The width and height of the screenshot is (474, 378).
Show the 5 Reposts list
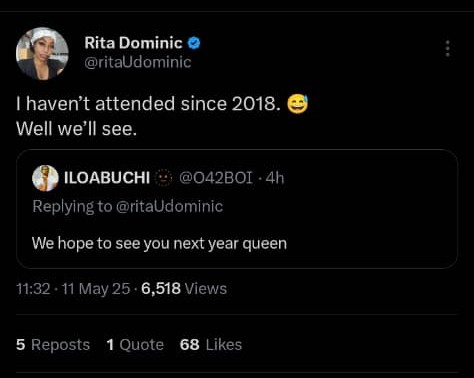(53, 345)
